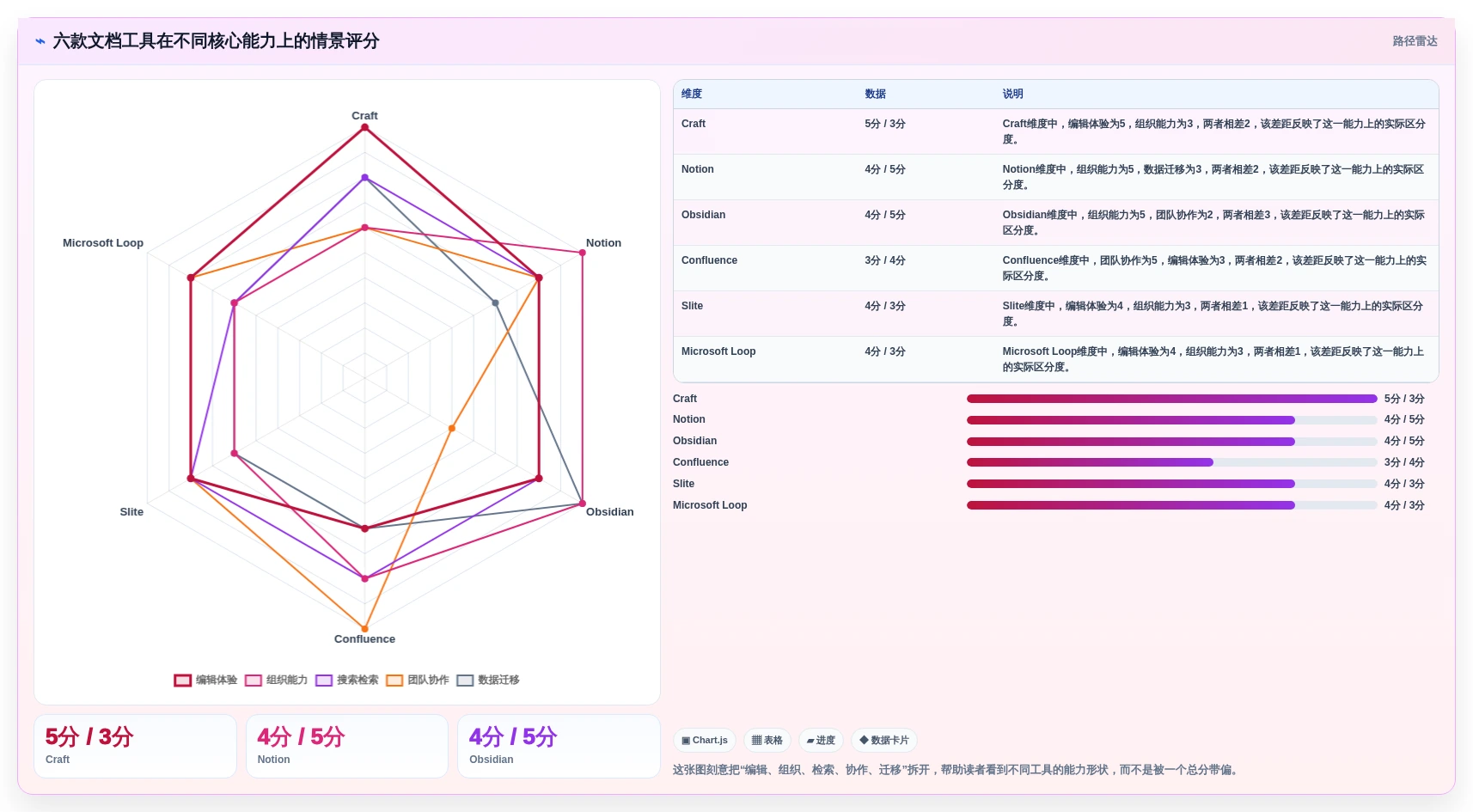
Task: Click the orange data point at Confluence tip
Action: [364, 629]
